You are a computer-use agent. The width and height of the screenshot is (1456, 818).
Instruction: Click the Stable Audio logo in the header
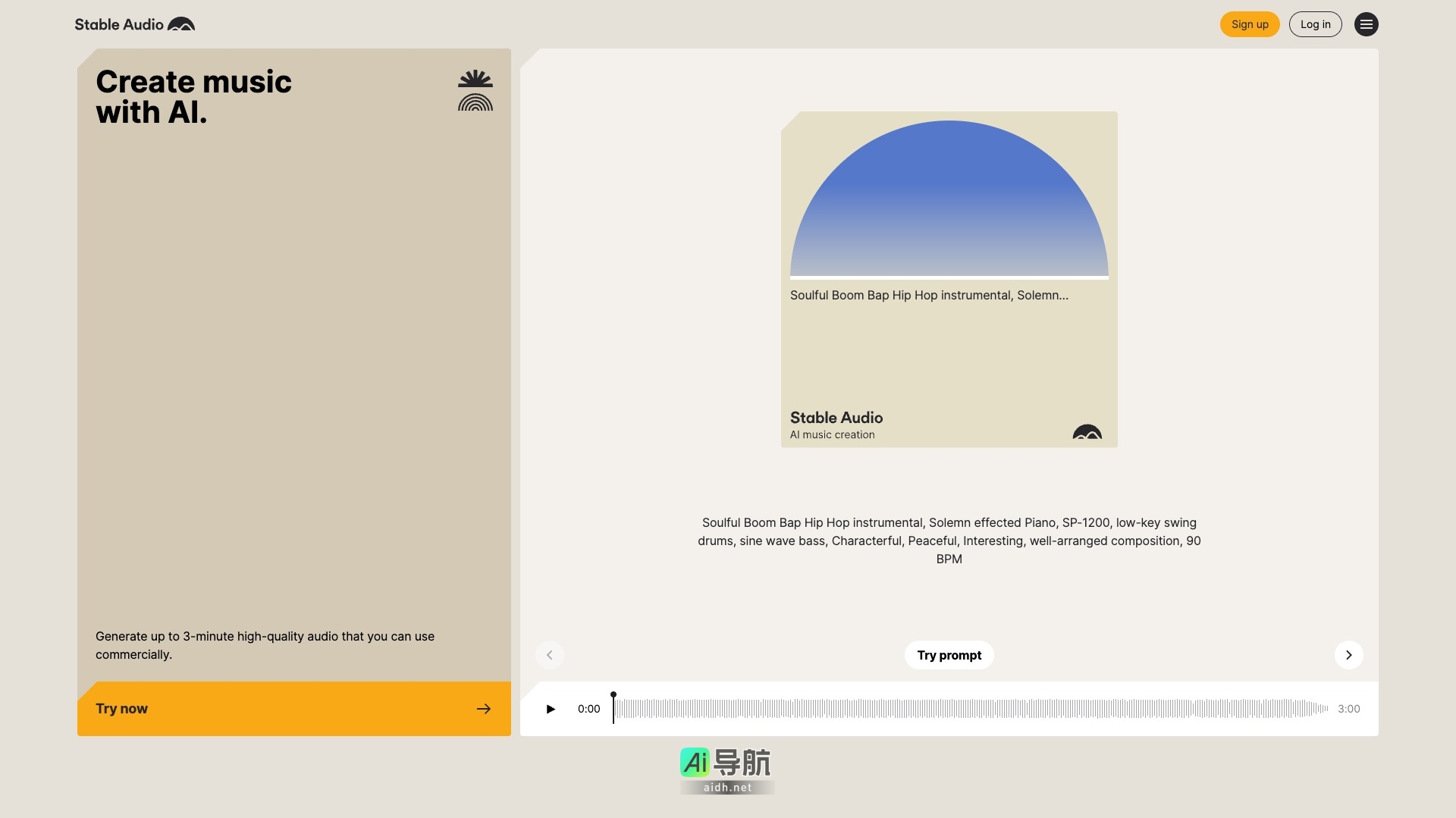(x=134, y=24)
